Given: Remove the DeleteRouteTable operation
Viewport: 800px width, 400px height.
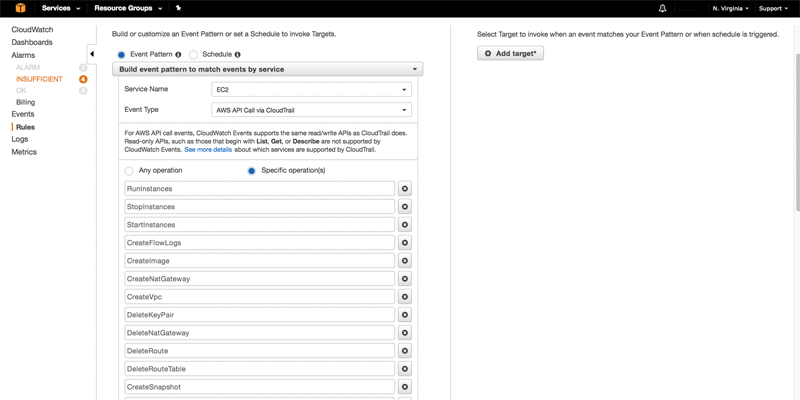Looking at the screenshot, I should 405,369.
